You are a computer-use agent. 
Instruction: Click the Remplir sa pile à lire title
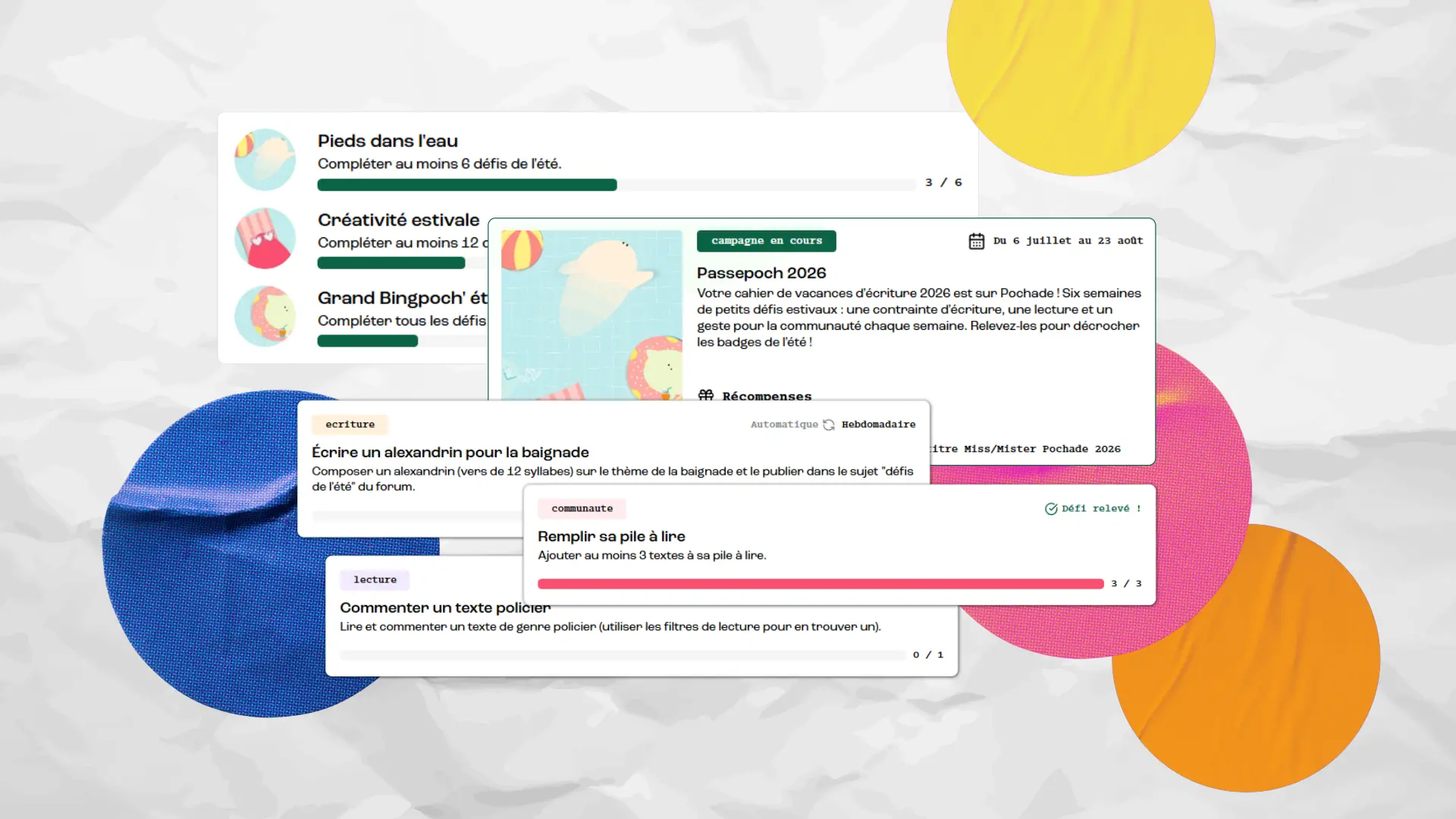coord(611,537)
